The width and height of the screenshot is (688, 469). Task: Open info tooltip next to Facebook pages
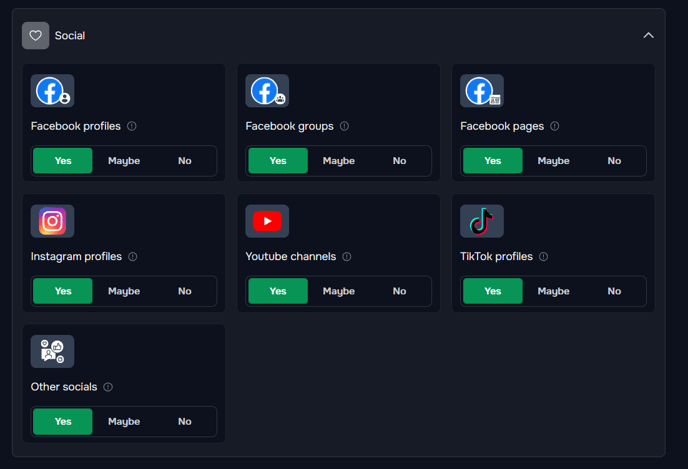[555, 126]
